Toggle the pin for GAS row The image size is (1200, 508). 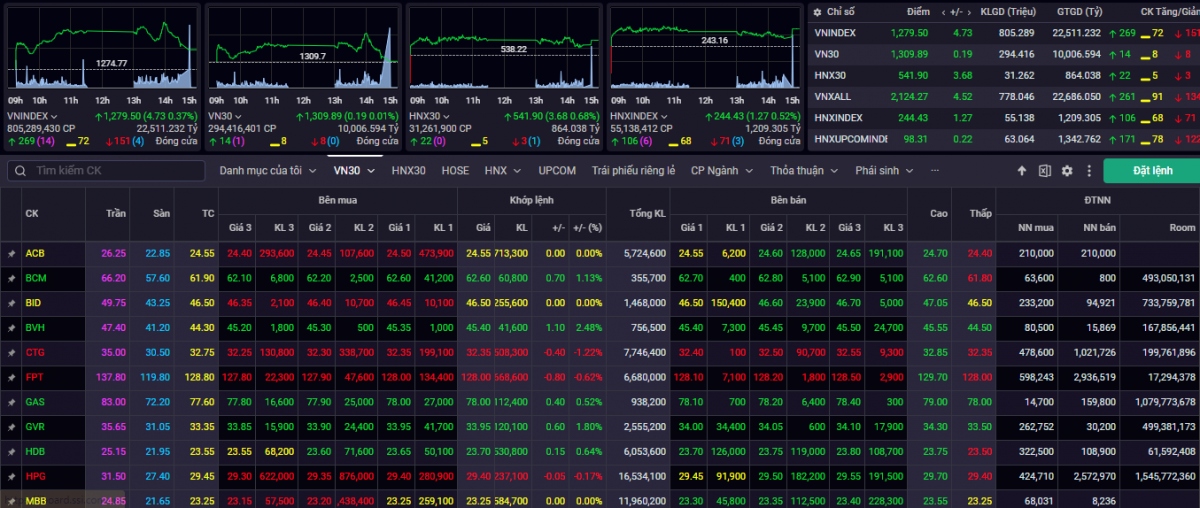pos(12,401)
